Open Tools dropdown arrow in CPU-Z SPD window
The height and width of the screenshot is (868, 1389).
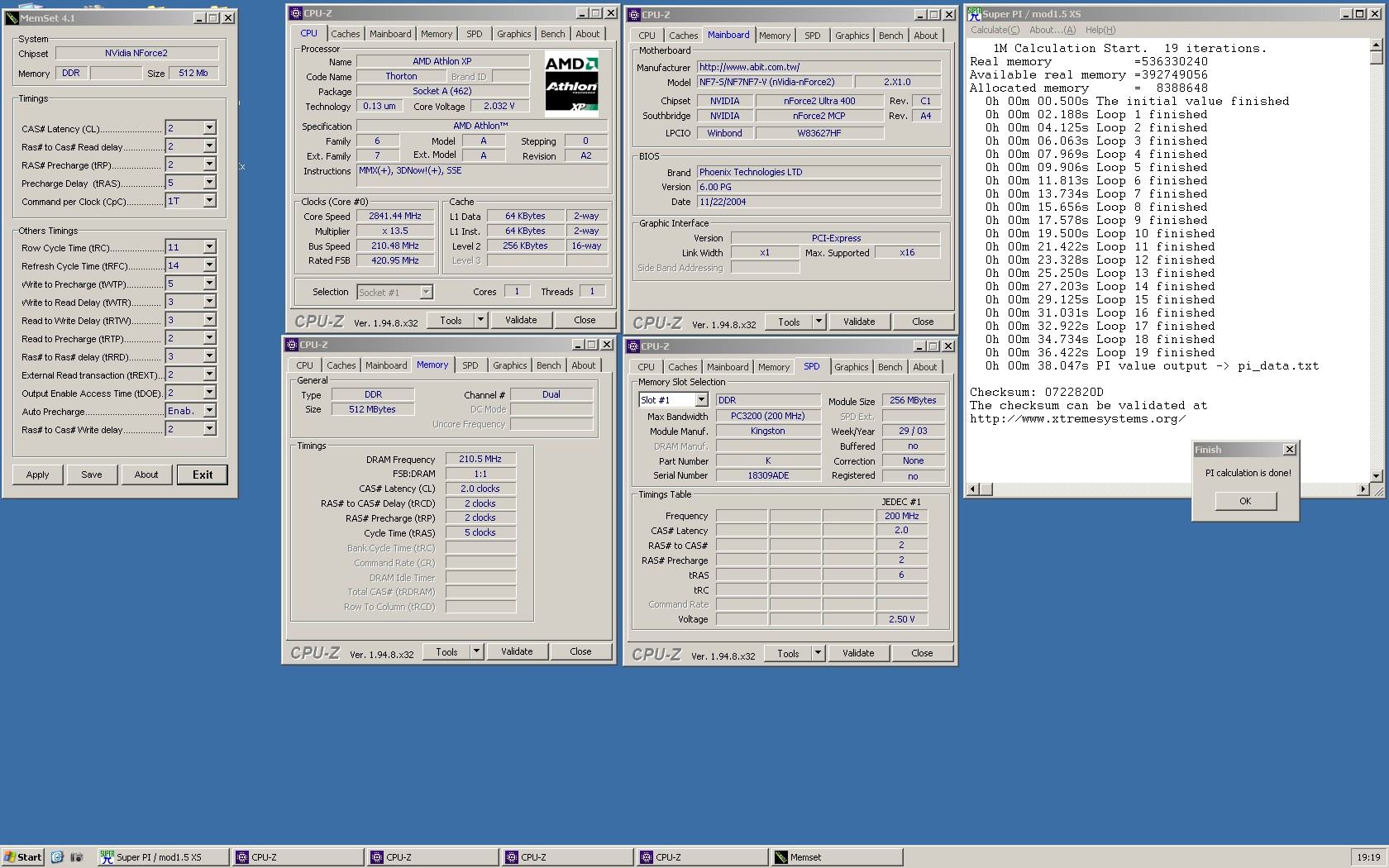pos(818,653)
